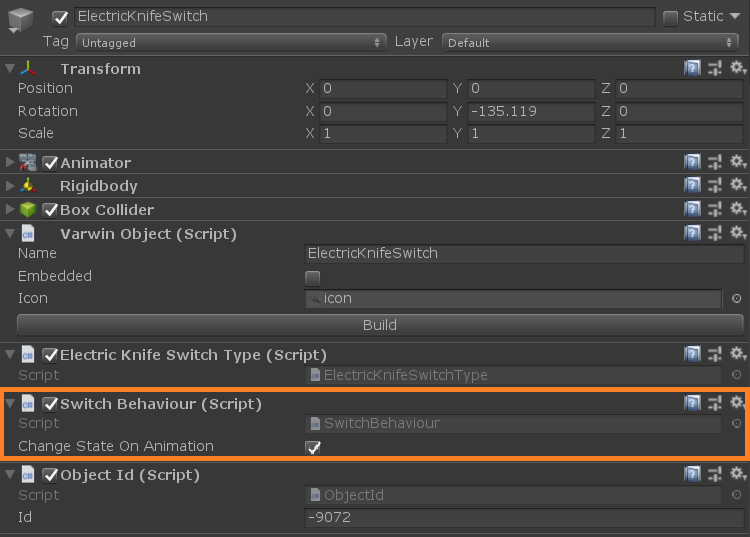Image resolution: width=750 pixels, height=537 pixels.
Task: Disable the Change State On Animation checkbox
Action: click(313, 447)
